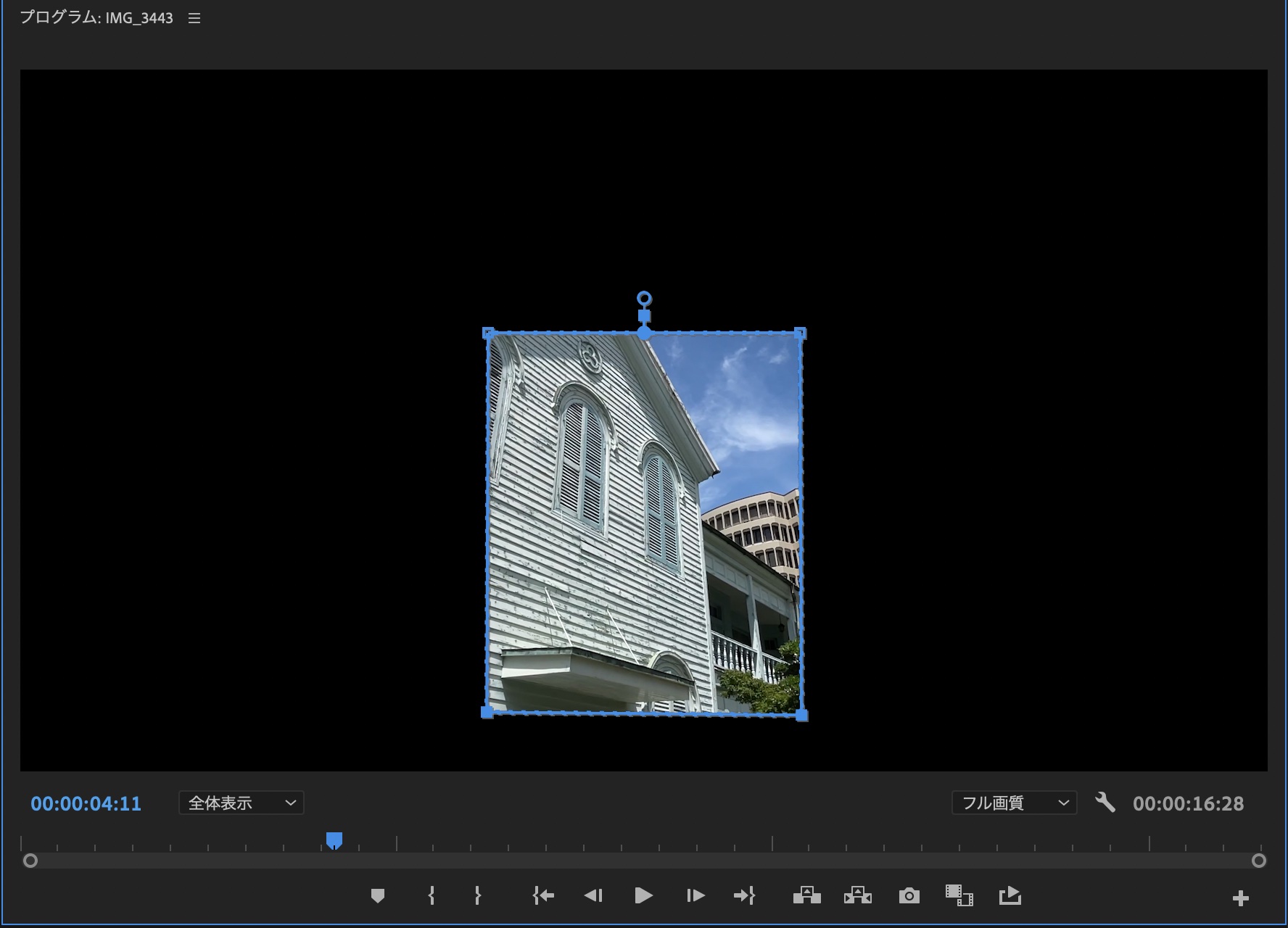Open the フル画質 playback resolution dropdown

[x=1014, y=803]
